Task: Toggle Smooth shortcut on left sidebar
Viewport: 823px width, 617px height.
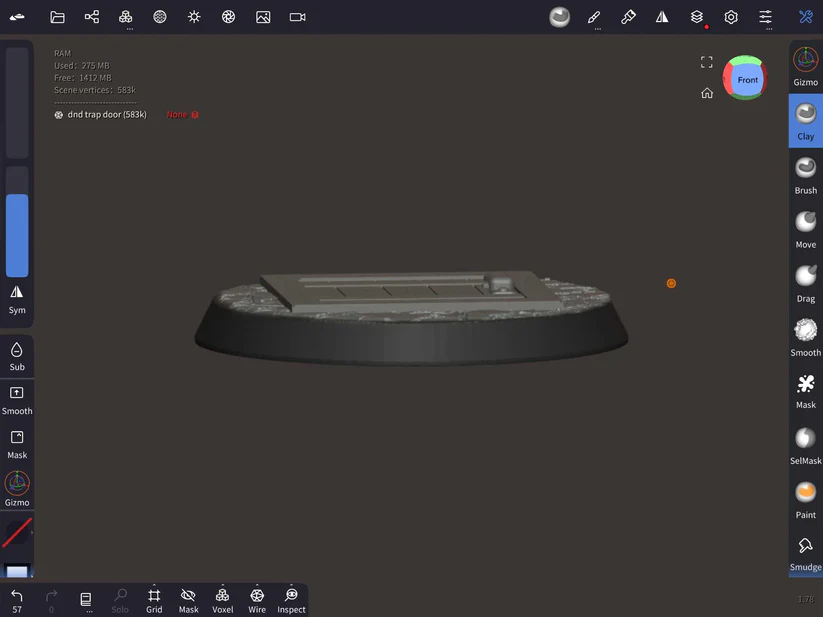Action: [17, 401]
